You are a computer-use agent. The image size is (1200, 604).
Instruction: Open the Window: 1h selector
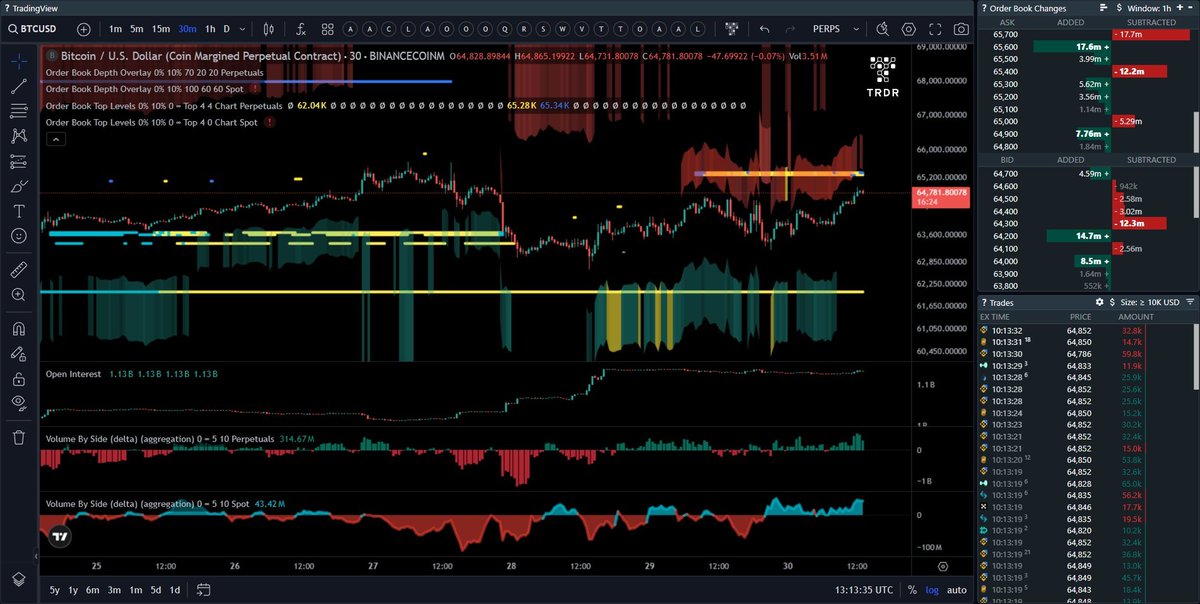pos(1151,8)
